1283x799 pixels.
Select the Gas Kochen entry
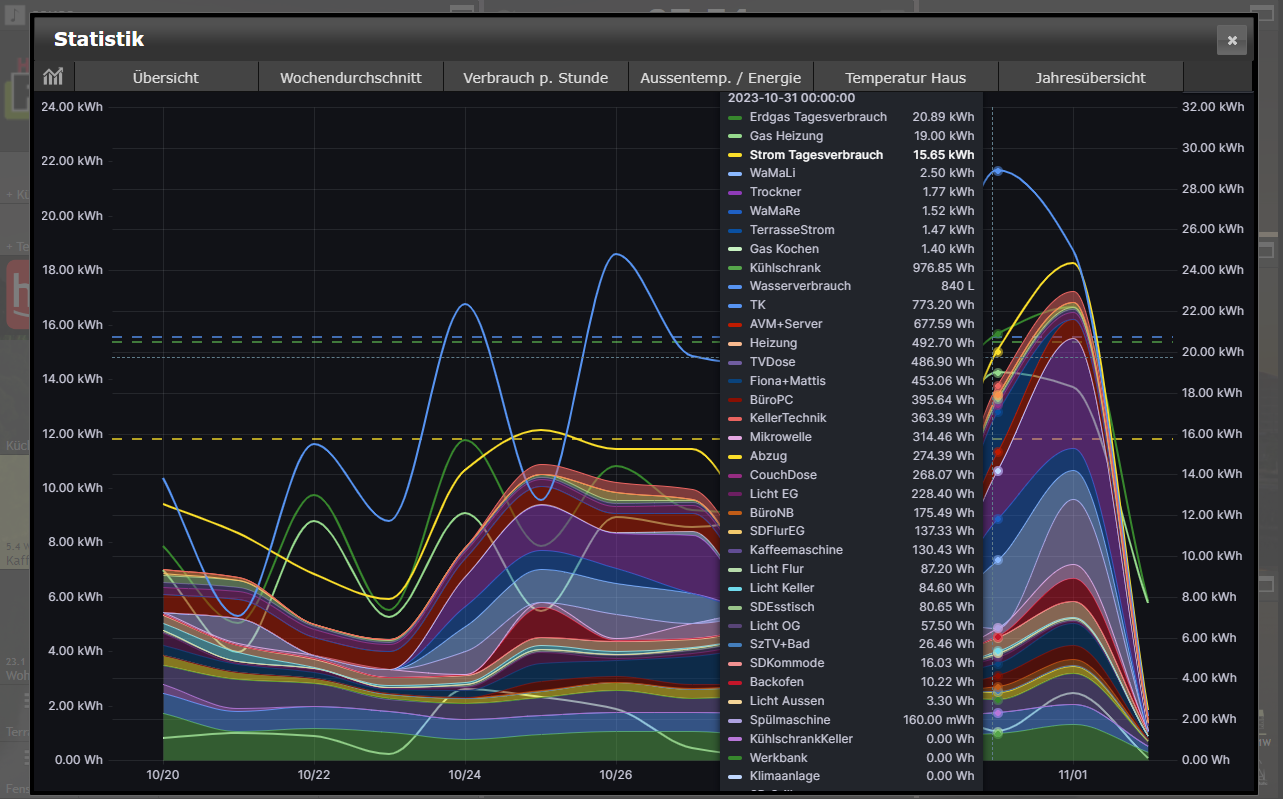pyautogui.click(x=851, y=249)
